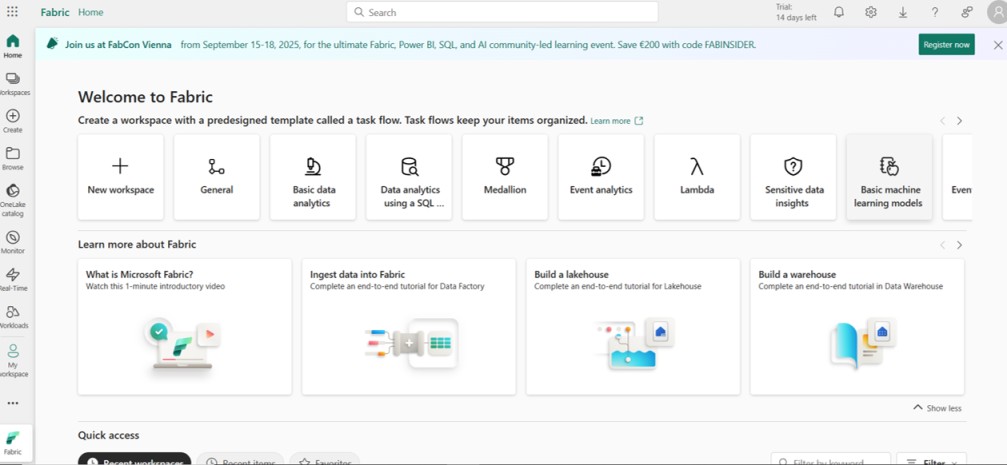Open Workloads from the left sidebar
Image resolution: width=1007 pixels, height=465 pixels.
pyautogui.click(x=13, y=316)
